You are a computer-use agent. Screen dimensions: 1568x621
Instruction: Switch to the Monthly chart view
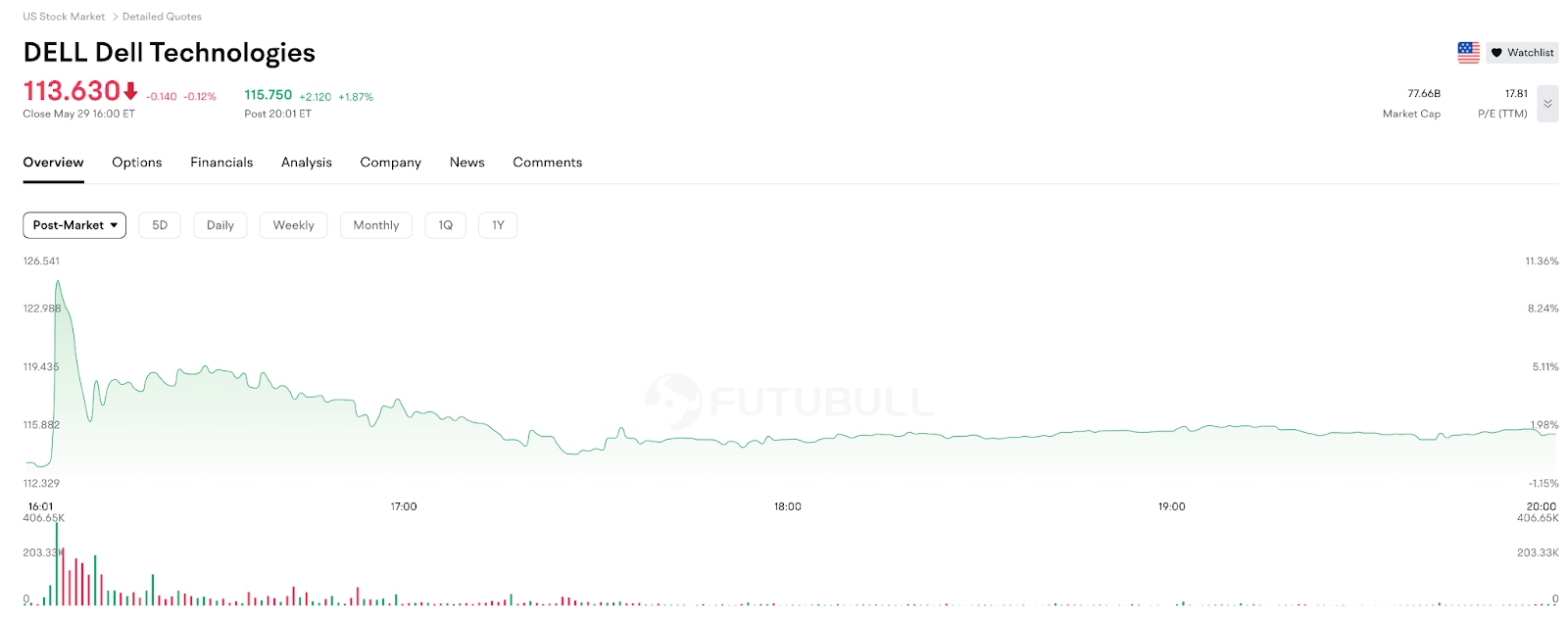pos(375,225)
